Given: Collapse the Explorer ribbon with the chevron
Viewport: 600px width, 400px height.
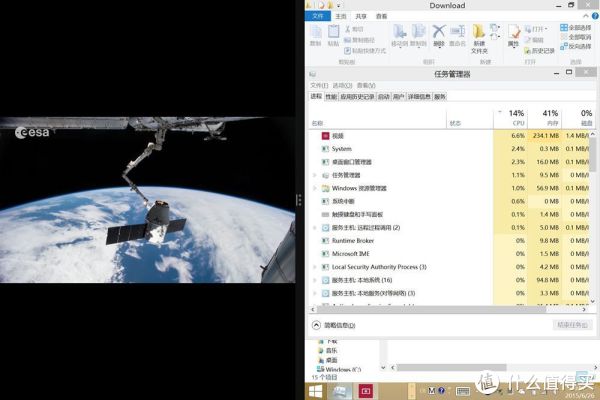Looking at the screenshot, I should pyautogui.click(x=586, y=16).
